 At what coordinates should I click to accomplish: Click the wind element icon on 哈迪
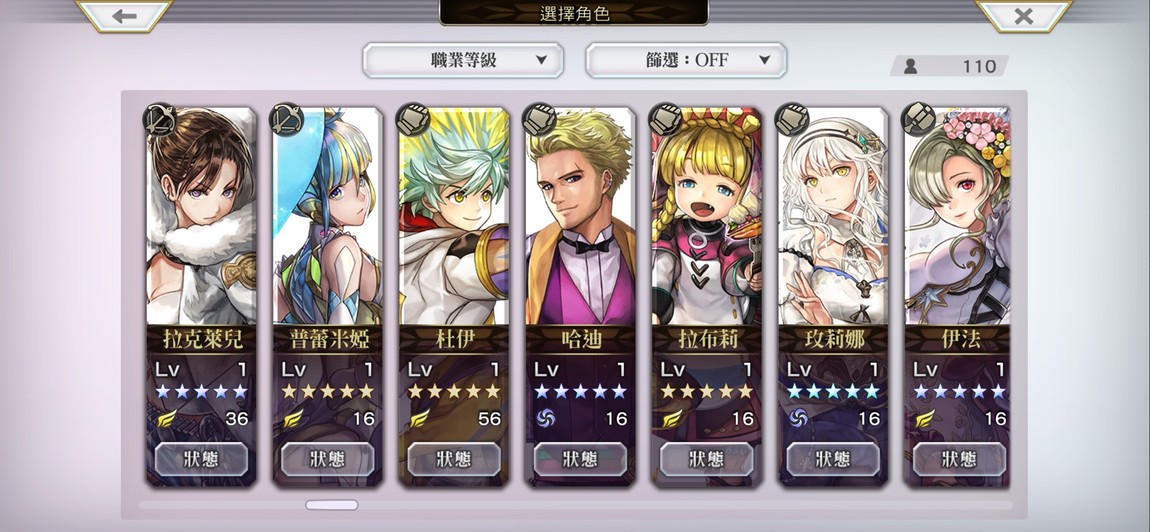pyautogui.click(x=545, y=418)
